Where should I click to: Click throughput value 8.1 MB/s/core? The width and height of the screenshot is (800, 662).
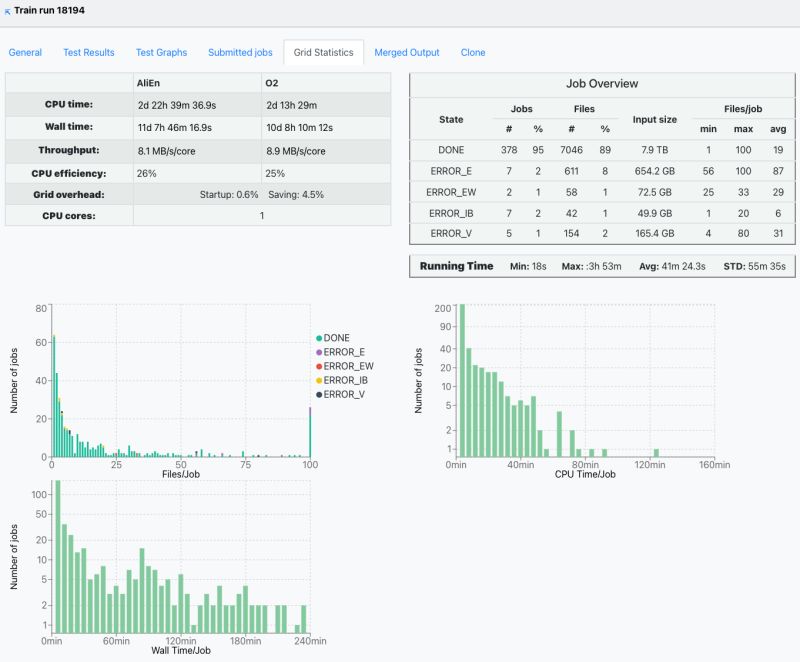click(166, 151)
